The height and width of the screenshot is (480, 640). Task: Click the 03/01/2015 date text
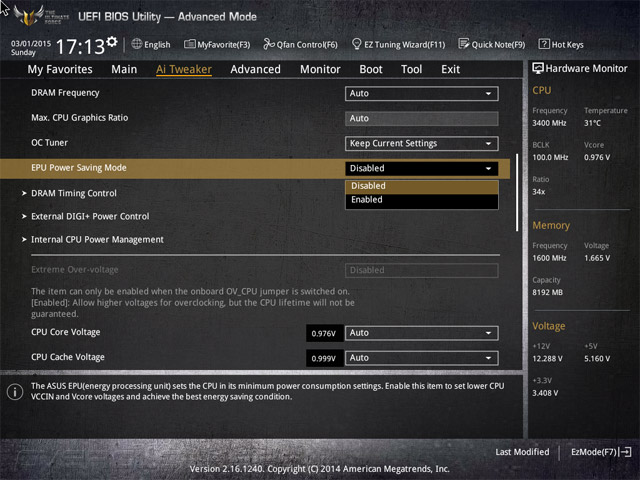pyautogui.click(x=31, y=43)
